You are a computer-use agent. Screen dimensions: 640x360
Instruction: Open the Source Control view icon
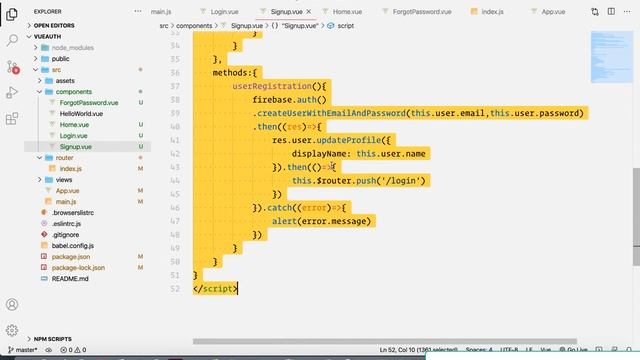(12, 67)
